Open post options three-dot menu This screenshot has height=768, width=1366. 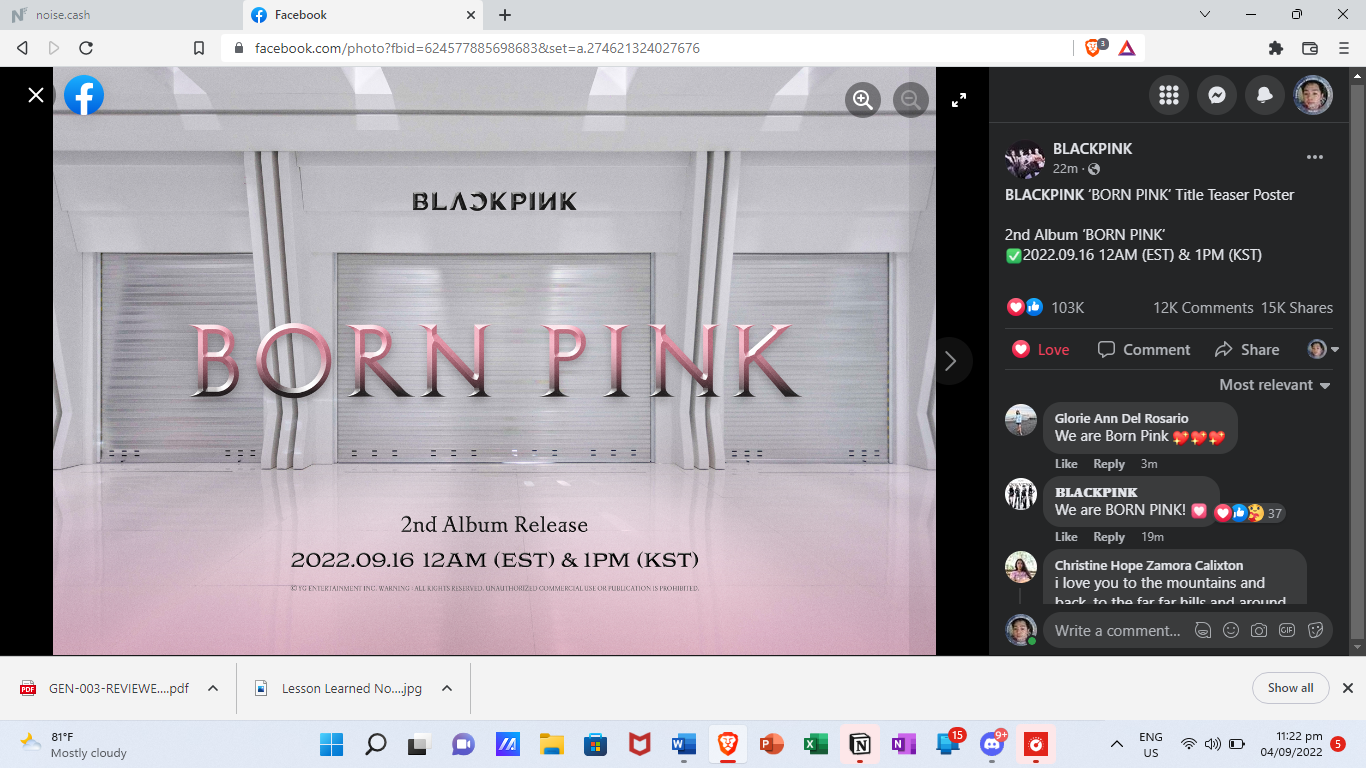pyautogui.click(x=1315, y=157)
